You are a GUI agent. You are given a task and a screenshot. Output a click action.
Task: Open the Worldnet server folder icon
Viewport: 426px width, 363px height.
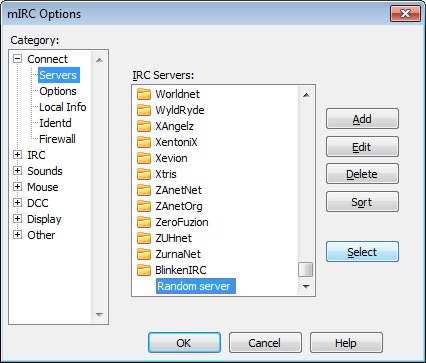[144, 94]
